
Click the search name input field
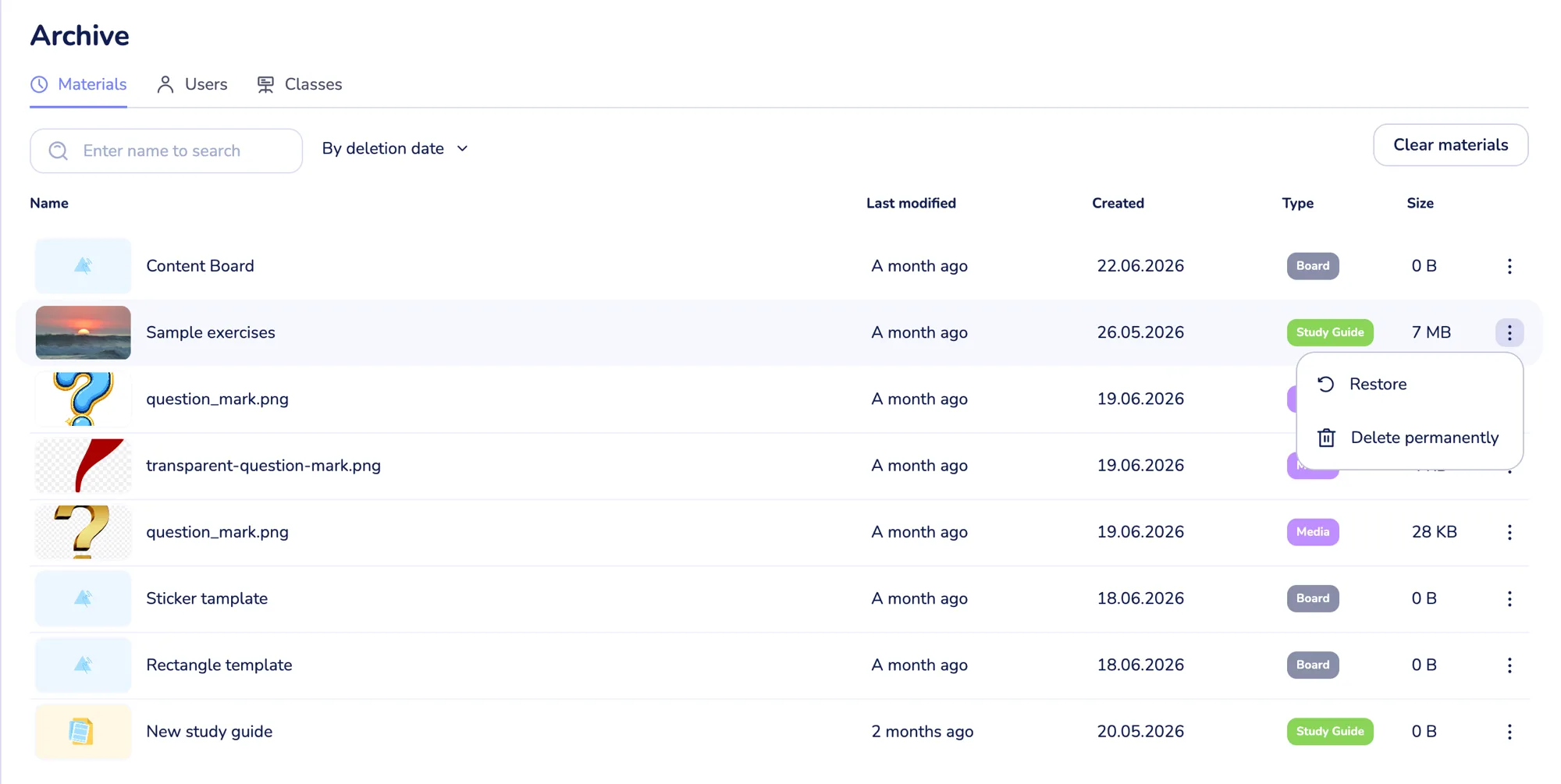(x=166, y=151)
